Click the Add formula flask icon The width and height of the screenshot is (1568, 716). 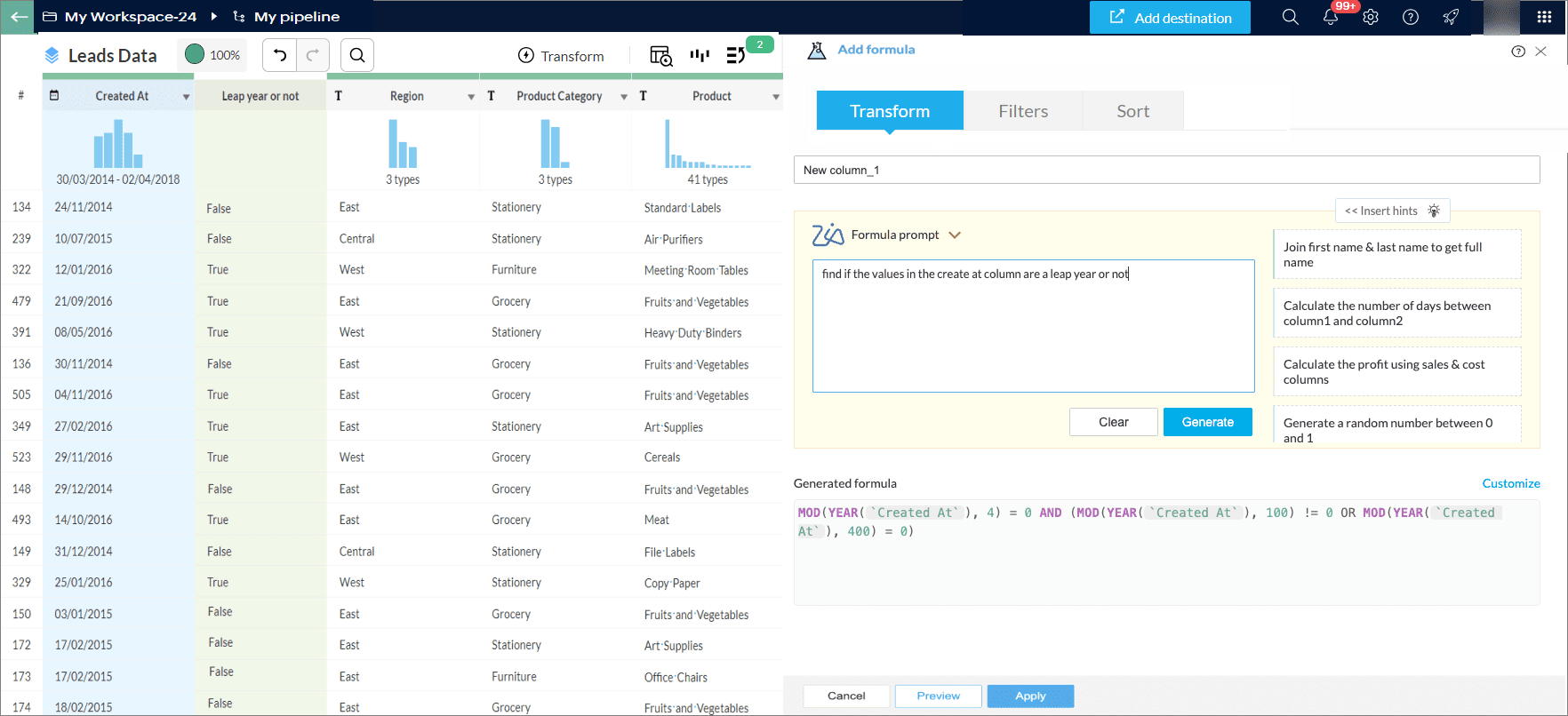(816, 50)
